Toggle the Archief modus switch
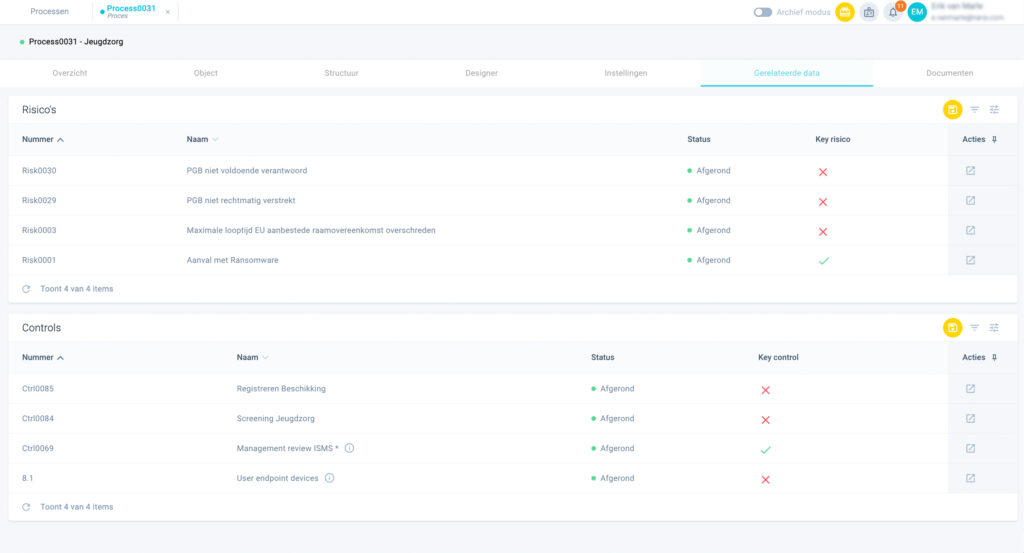 click(763, 12)
